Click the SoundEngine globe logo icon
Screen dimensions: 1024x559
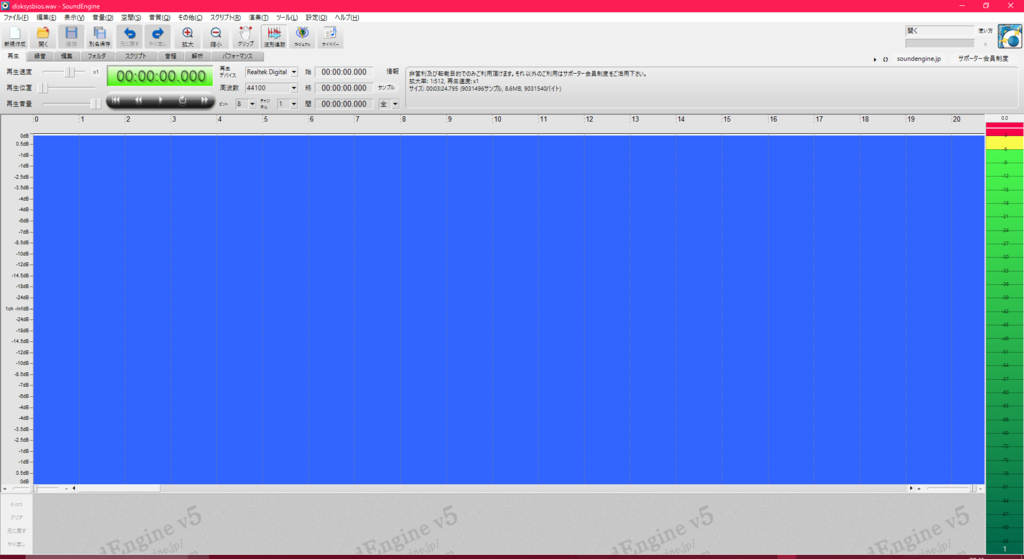1010,37
